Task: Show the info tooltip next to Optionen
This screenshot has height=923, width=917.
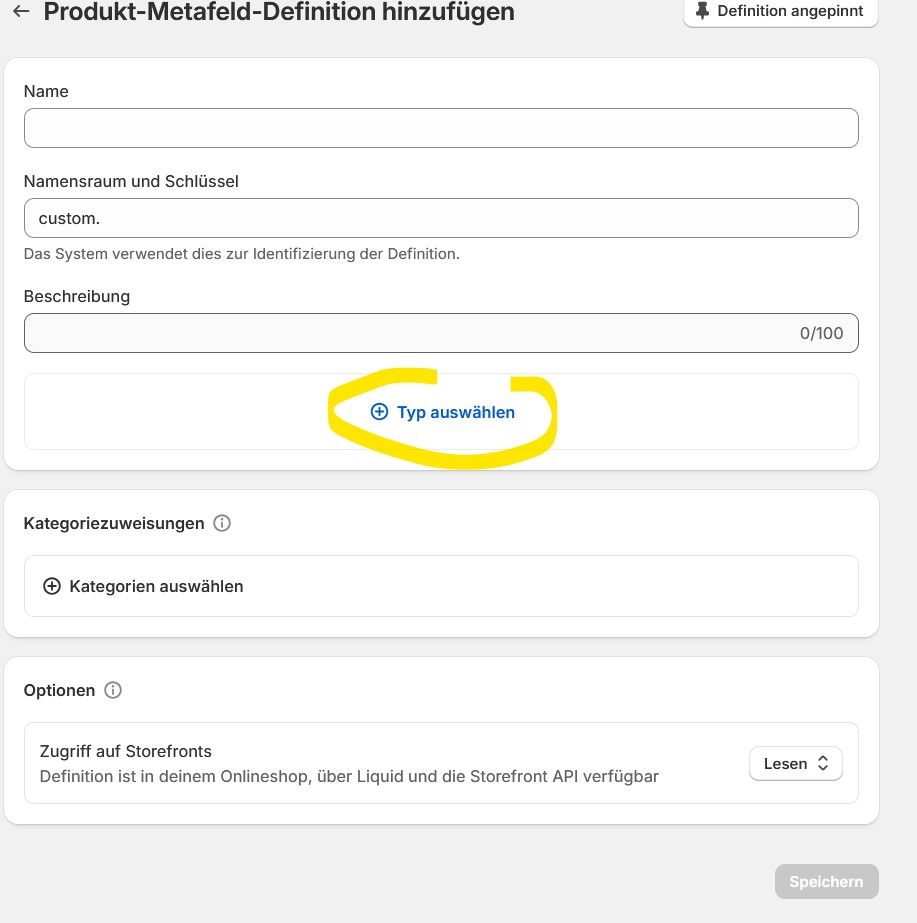Action: pos(113,690)
